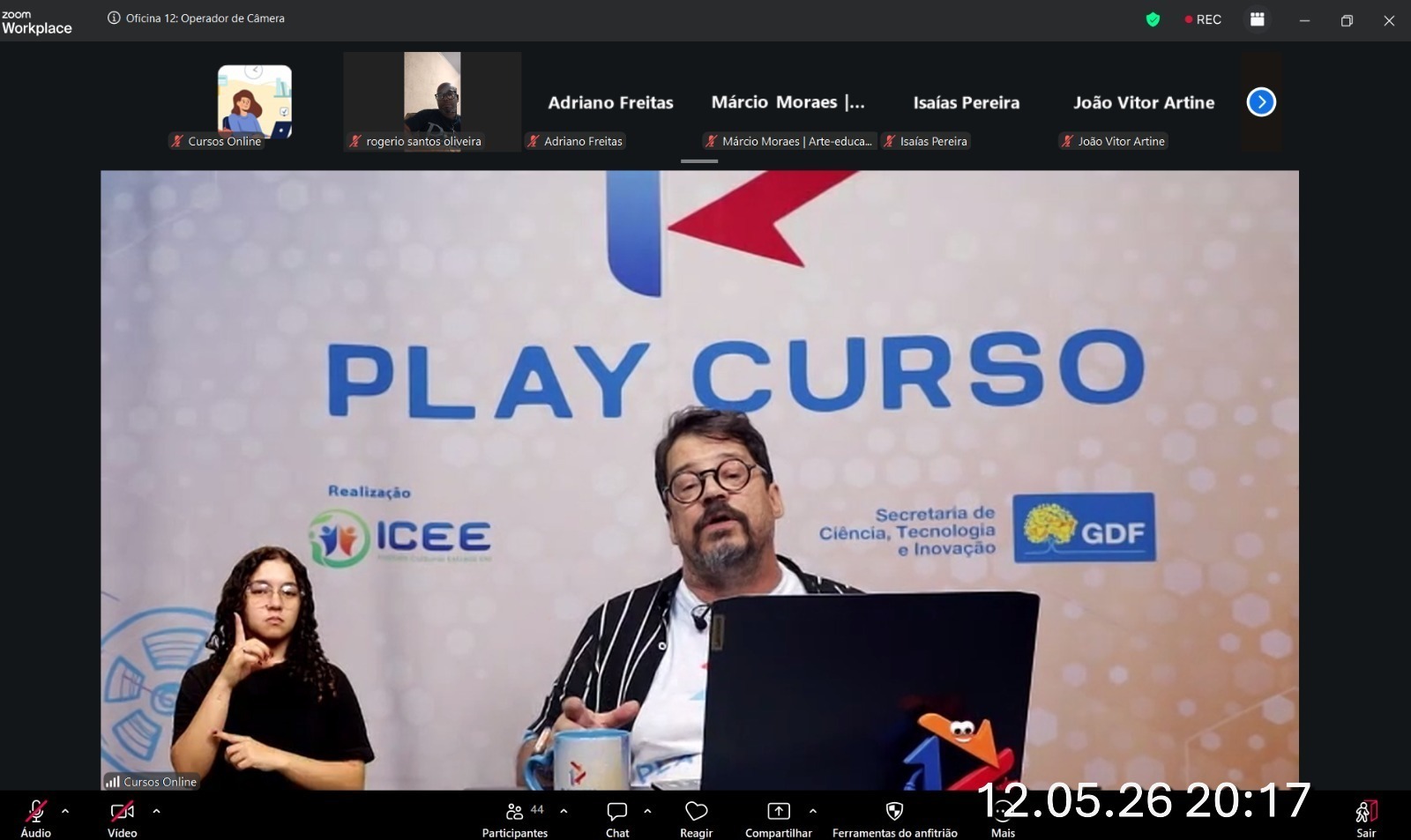Select João Vitor Artine participant tile
Screen dimensions: 1411x840
[1144, 102]
